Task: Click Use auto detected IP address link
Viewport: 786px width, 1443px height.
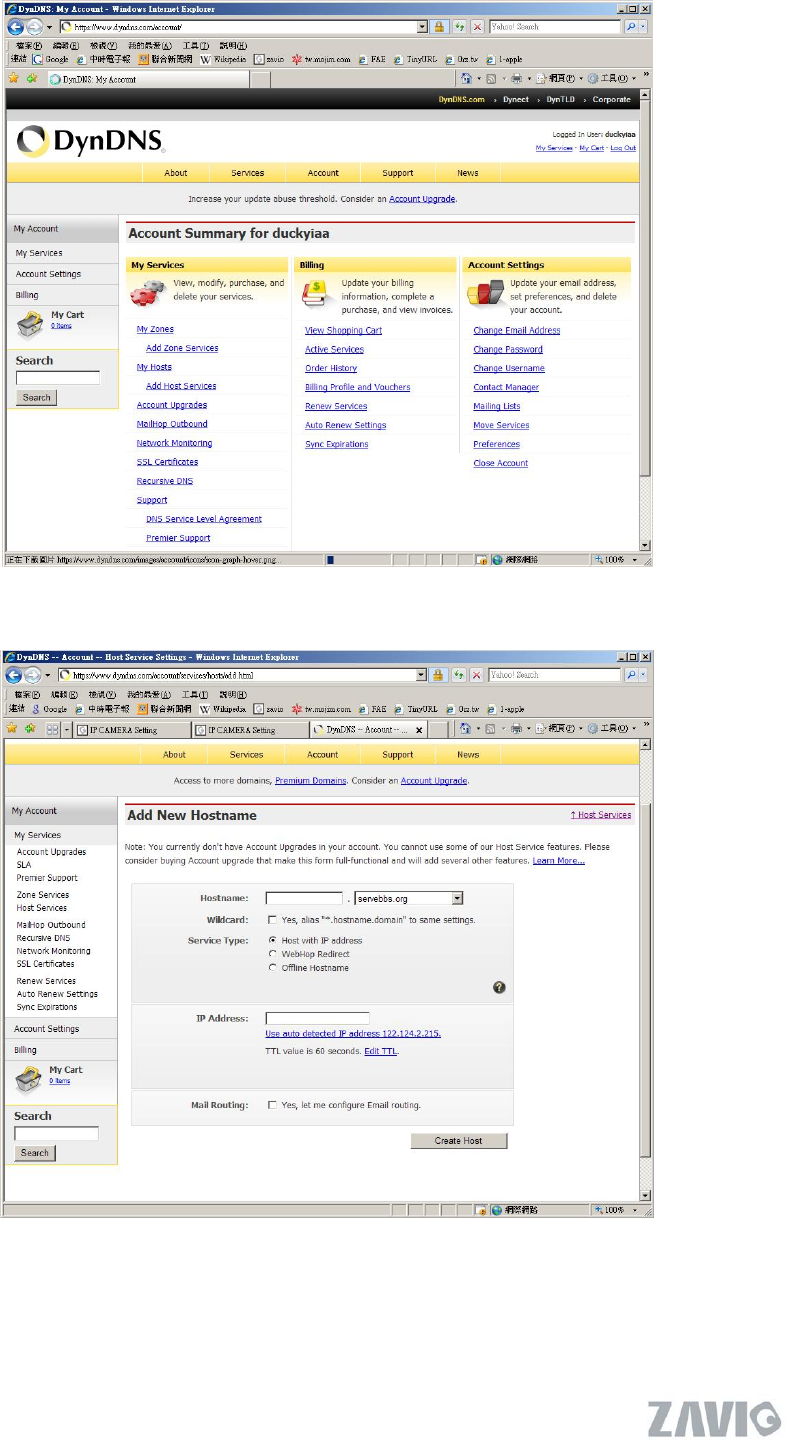Action: (x=353, y=1034)
